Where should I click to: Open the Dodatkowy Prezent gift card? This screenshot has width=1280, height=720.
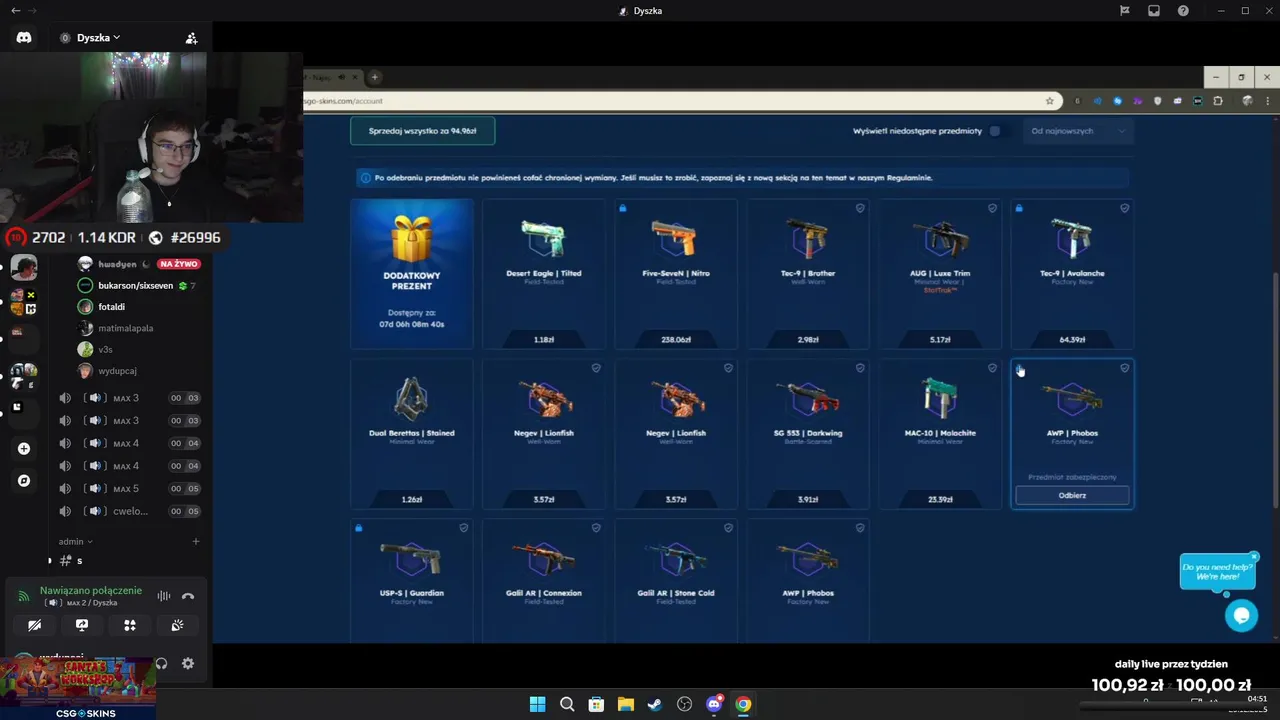click(412, 273)
